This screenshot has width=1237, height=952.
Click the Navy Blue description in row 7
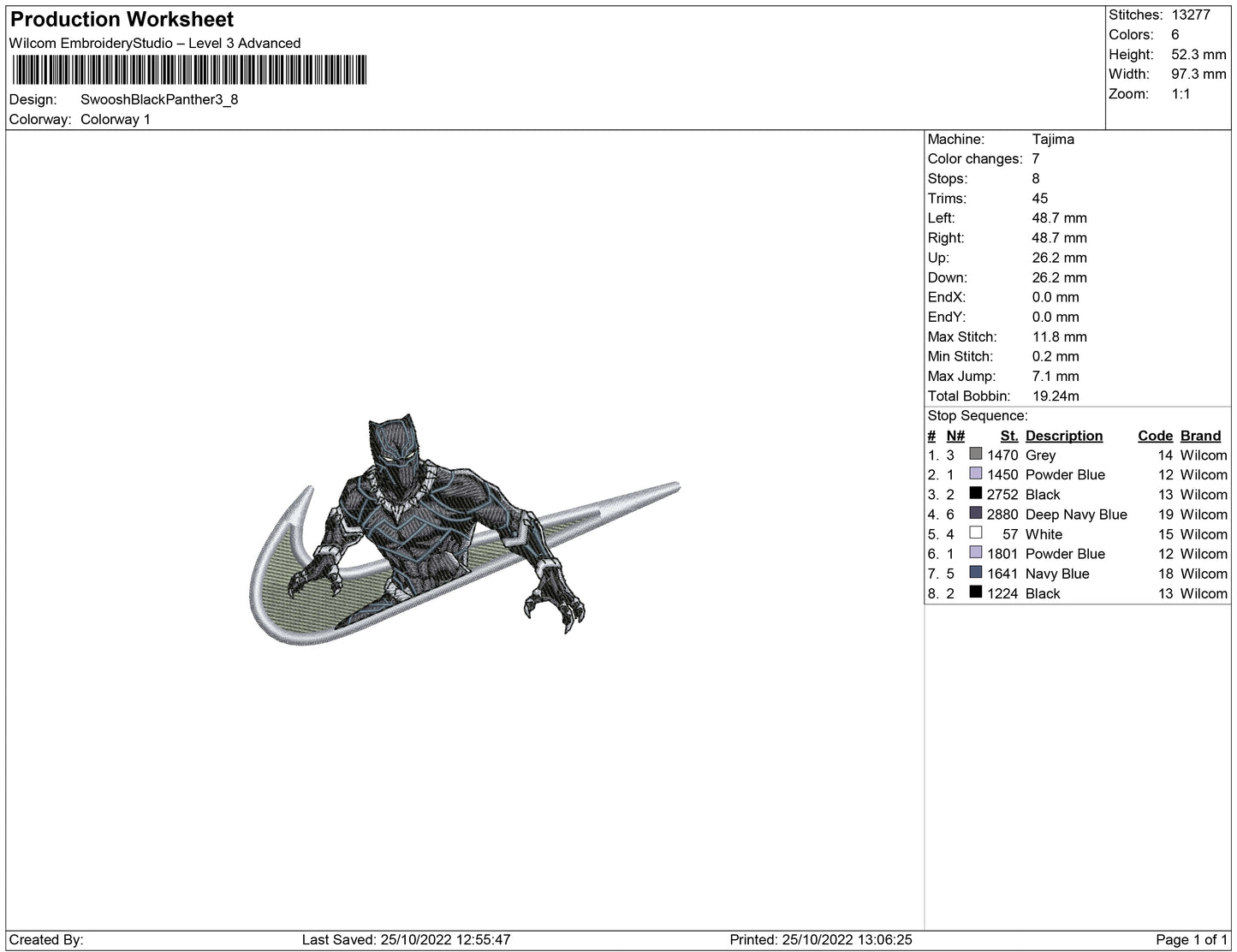[1057, 573]
